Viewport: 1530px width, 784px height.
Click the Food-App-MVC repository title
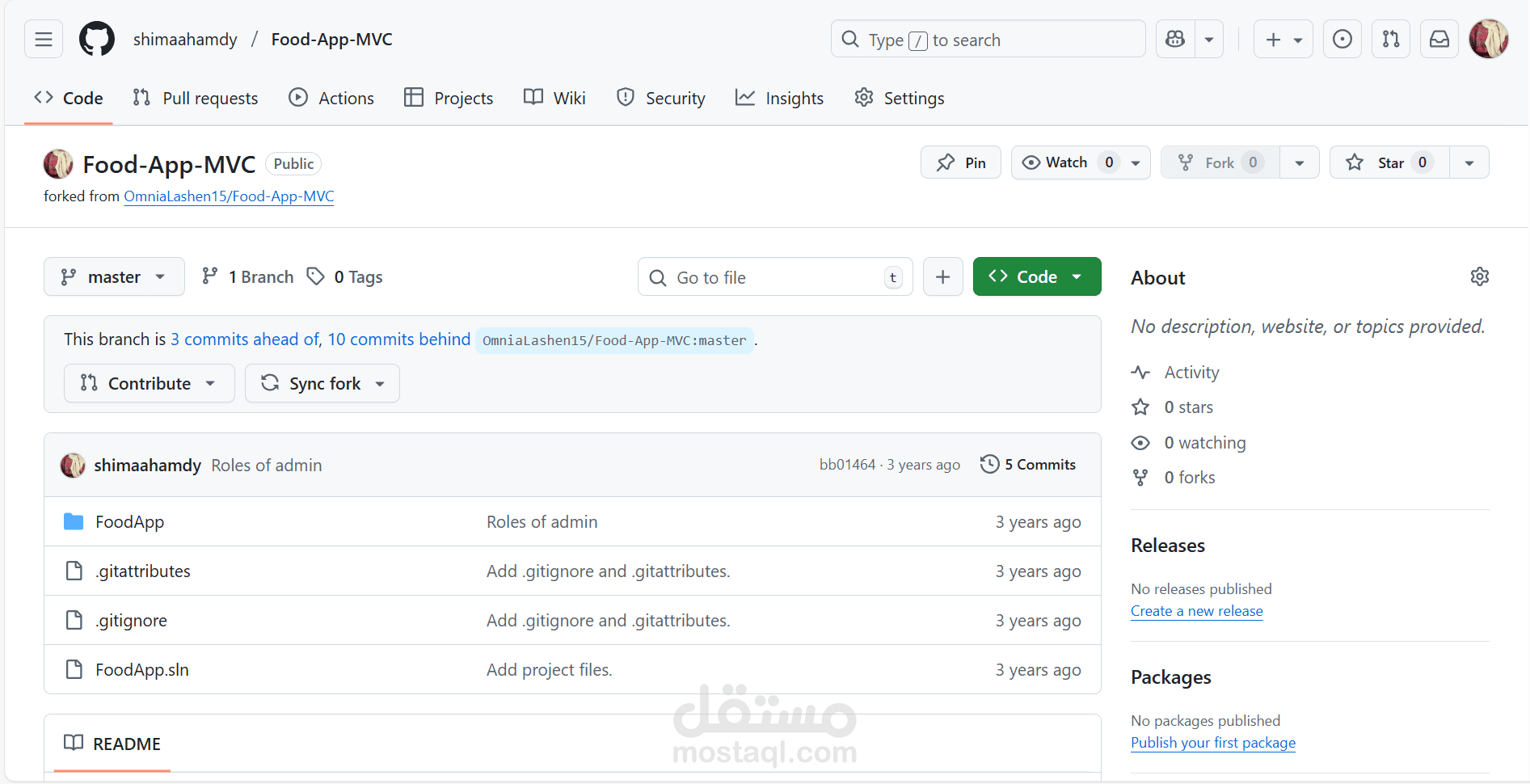169,164
